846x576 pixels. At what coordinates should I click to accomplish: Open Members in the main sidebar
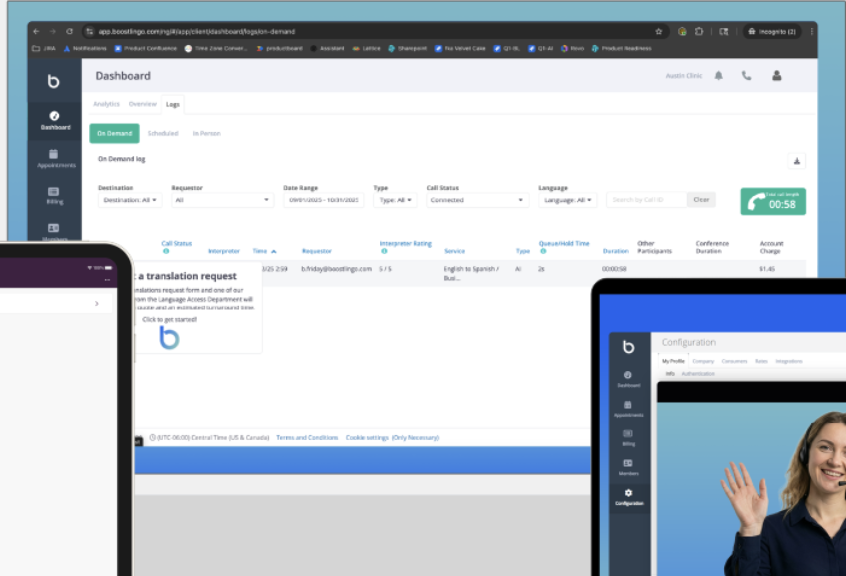tap(54, 231)
